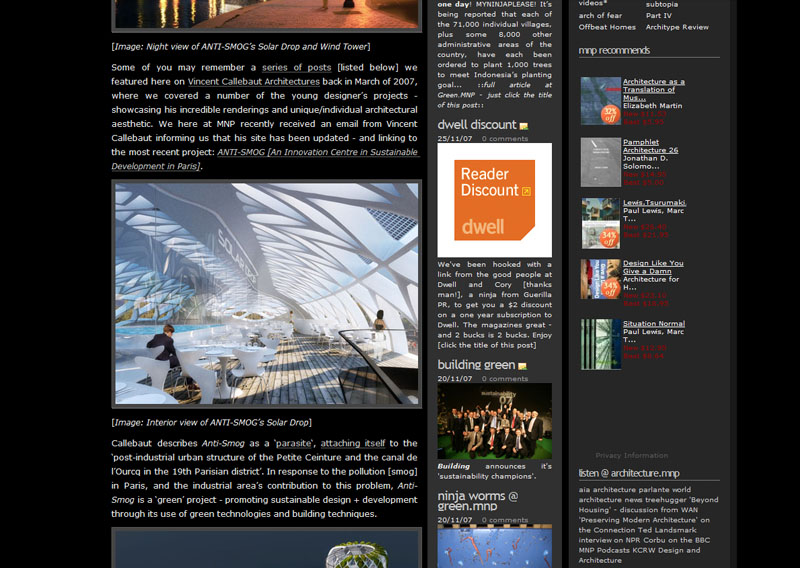
Task: Open the 'Architype Review' sidebar link
Action: (677, 27)
